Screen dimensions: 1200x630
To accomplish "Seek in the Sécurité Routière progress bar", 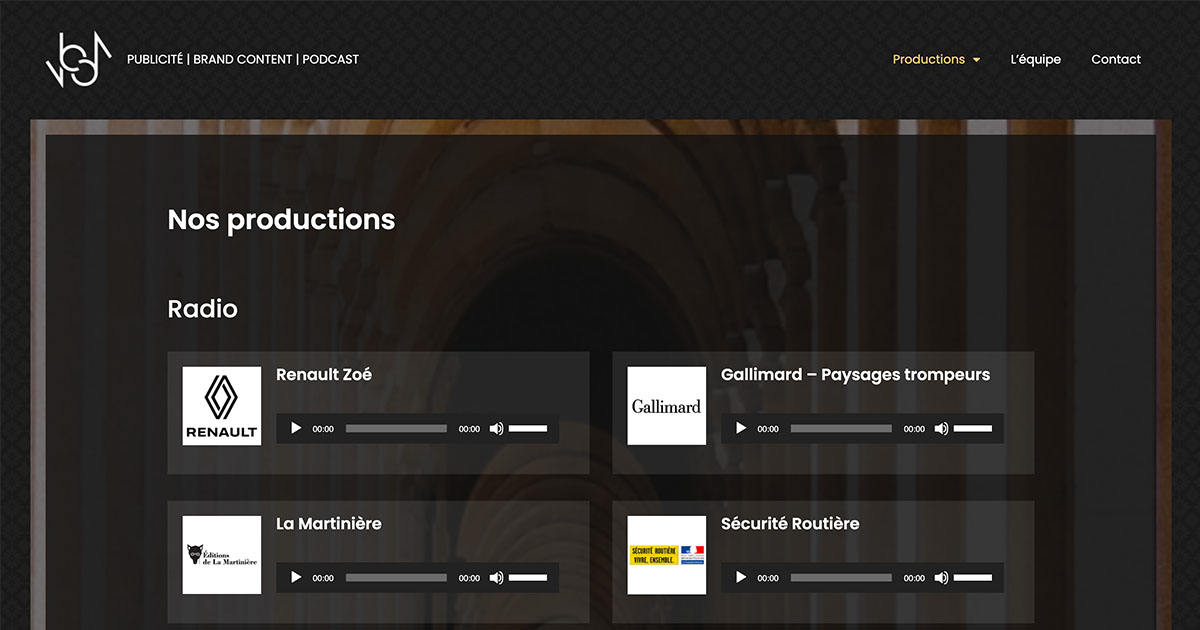I will (841, 578).
